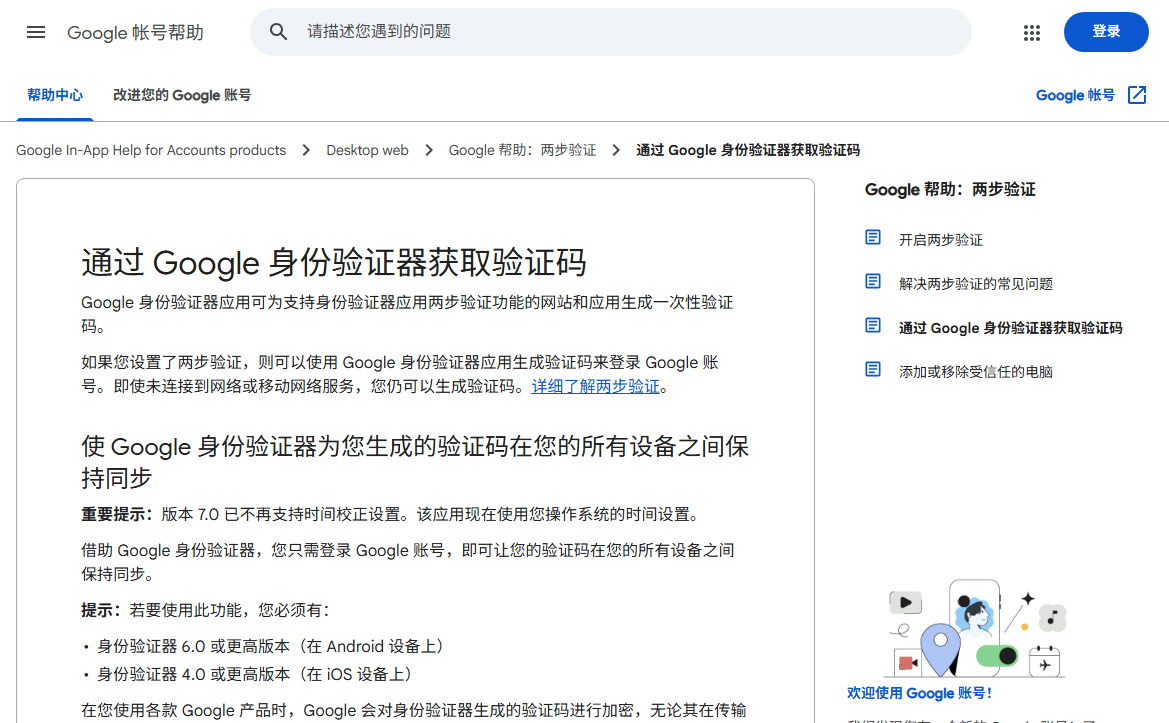1169x723 pixels.
Task: Go to Google In-App Help for Accounts products breadcrumb
Action: click(x=151, y=150)
